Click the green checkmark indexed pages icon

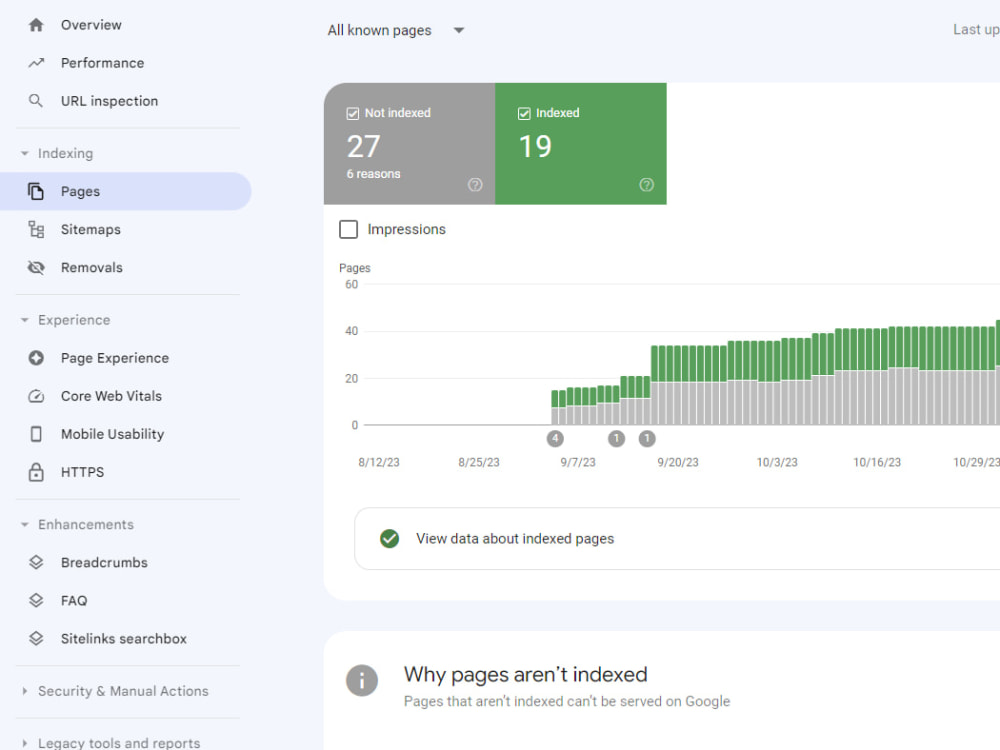(x=390, y=539)
